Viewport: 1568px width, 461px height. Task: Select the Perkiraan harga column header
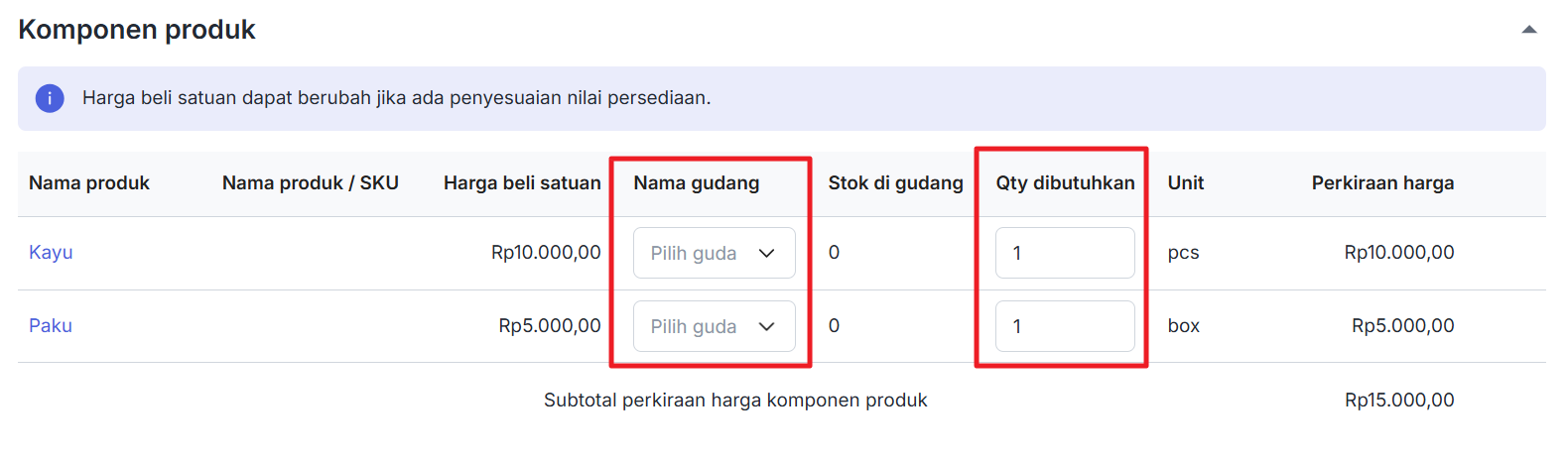click(x=1382, y=182)
